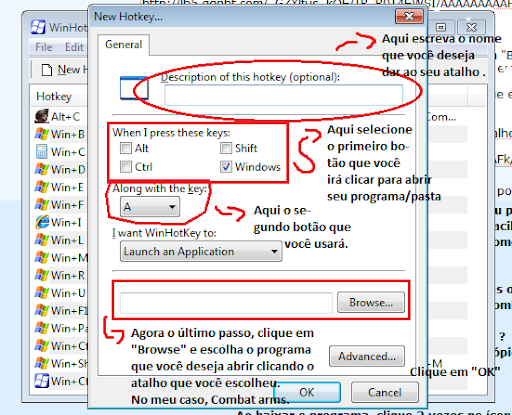Click the WinHotKey title bar logo
This screenshot has width=512, height=415.
pos(38,27)
